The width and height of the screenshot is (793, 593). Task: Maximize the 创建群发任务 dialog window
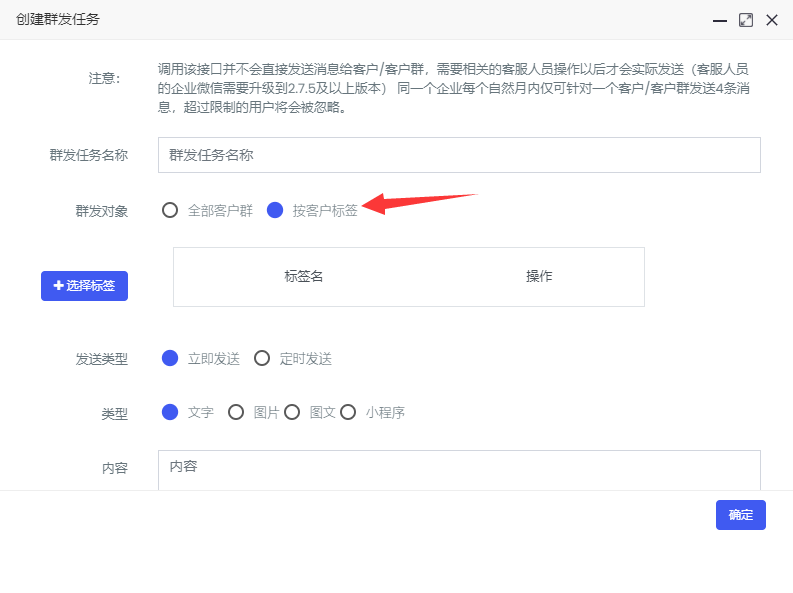click(746, 20)
